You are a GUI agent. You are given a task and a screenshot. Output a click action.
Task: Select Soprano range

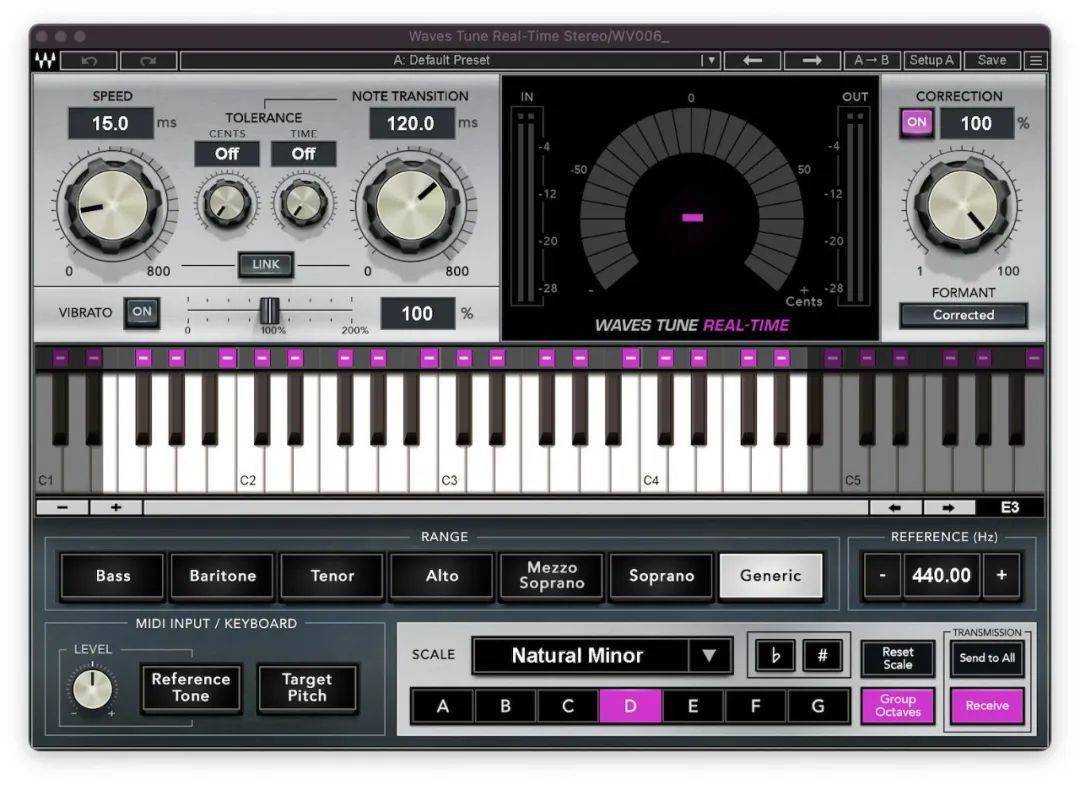(661, 576)
